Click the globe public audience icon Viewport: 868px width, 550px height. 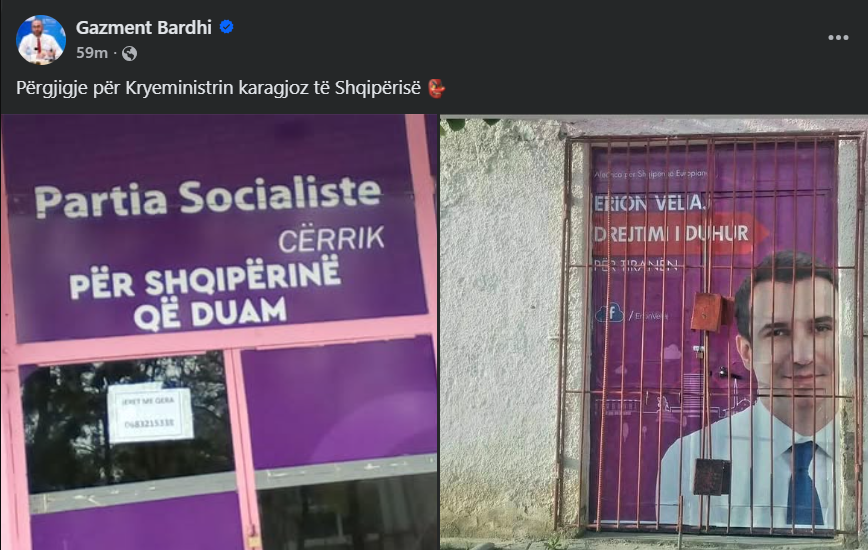click(x=130, y=53)
